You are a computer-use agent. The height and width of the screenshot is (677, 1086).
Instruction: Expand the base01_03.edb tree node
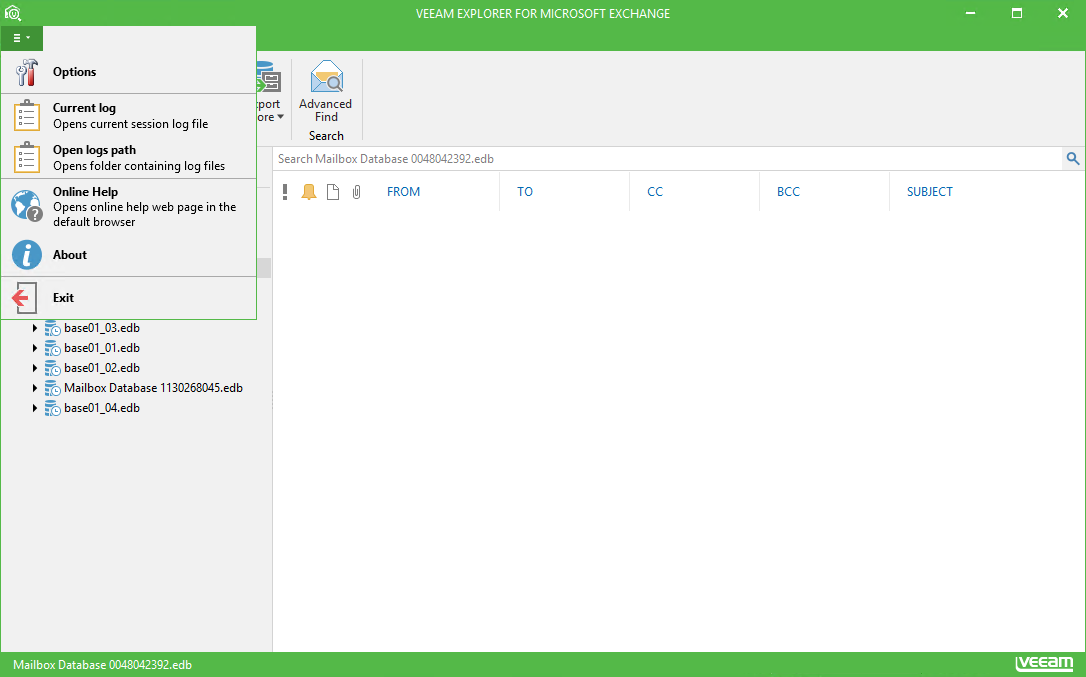tap(35, 328)
